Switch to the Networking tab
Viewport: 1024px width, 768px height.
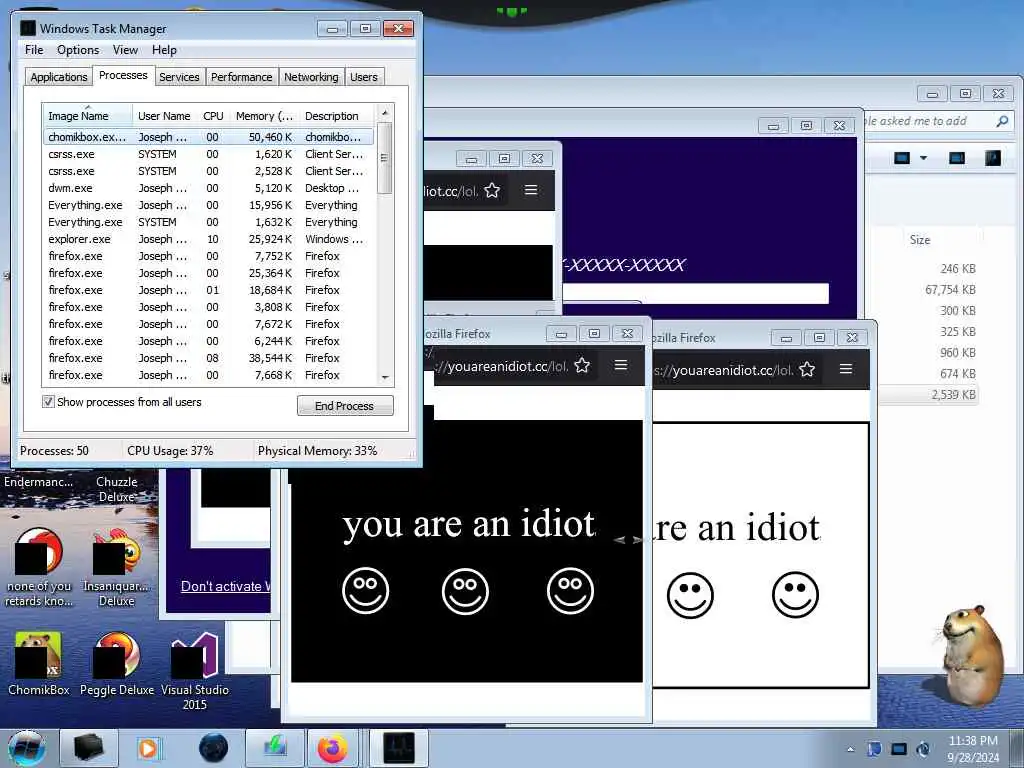click(x=312, y=77)
